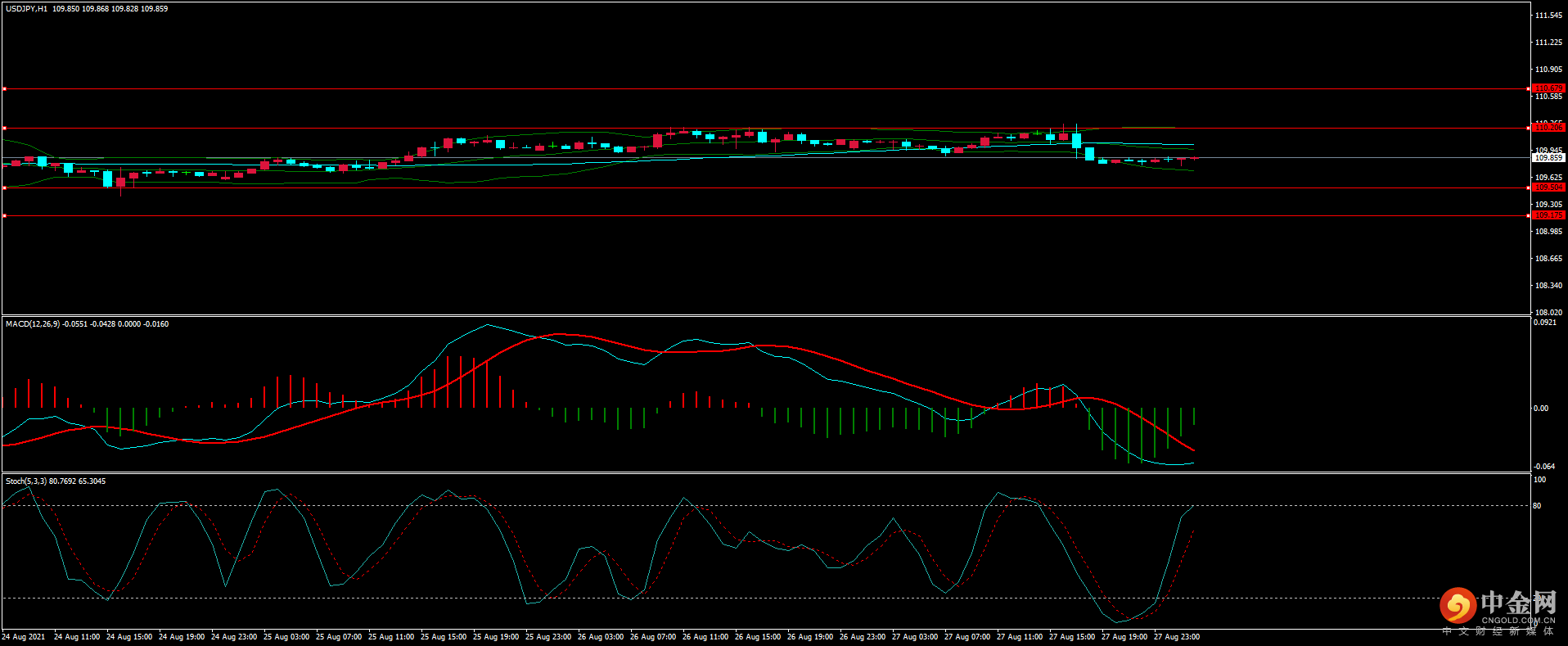The height and width of the screenshot is (646, 1568).
Task: Click the MACD(12,26,9) indicator label
Action: pyautogui.click(x=33, y=324)
